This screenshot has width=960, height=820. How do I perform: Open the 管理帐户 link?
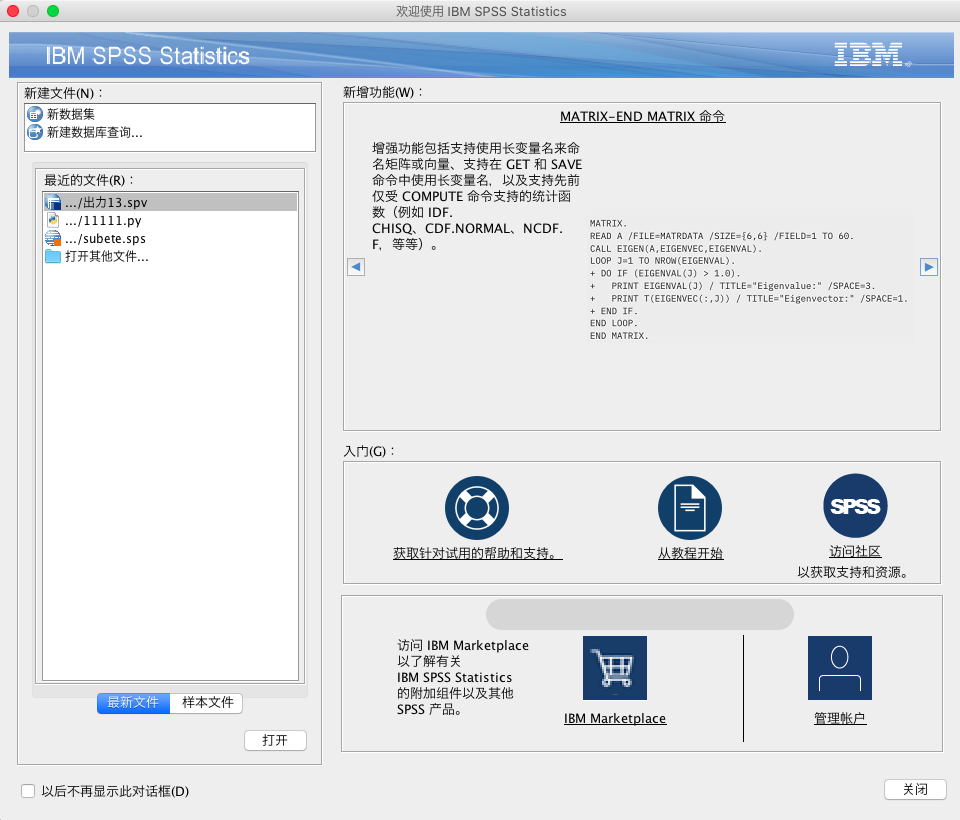click(839, 718)
